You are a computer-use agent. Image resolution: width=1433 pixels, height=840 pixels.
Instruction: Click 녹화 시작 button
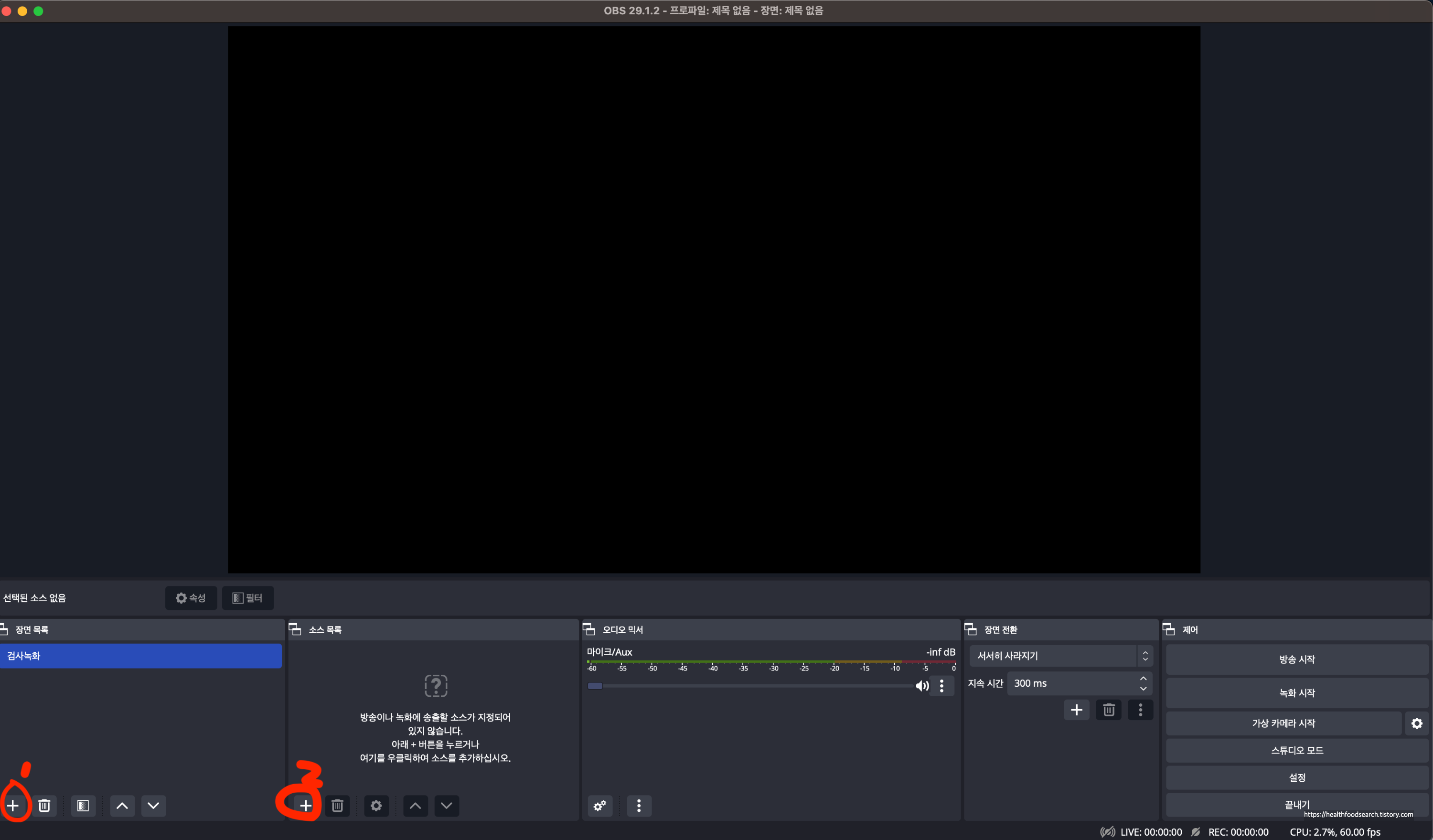(x=1296, y=693)
